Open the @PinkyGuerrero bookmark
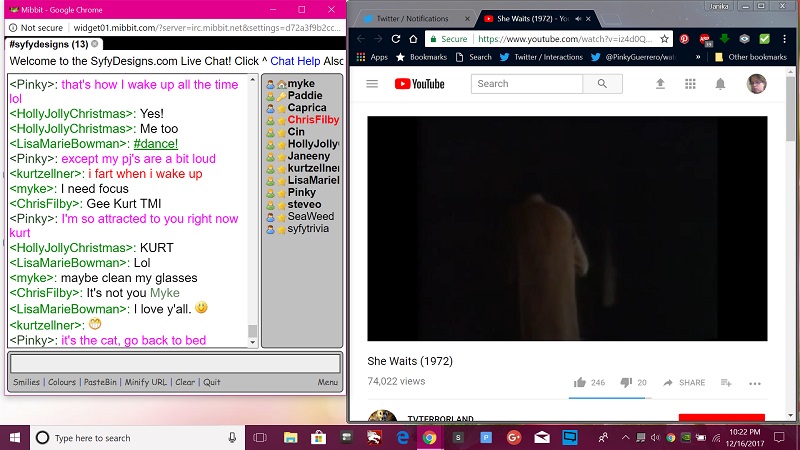This screenshot has height=450, width=800. 633,57
